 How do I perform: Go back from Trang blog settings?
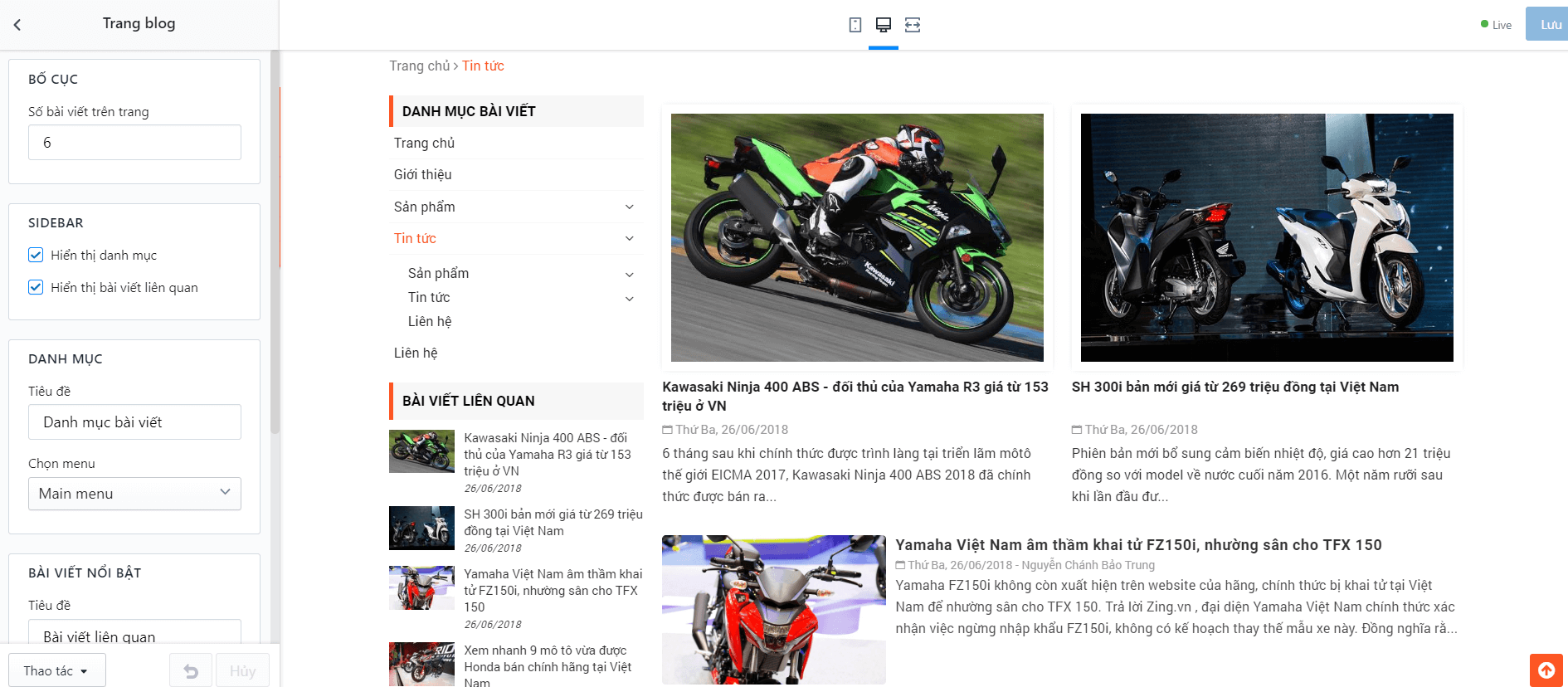click(17, 24)
